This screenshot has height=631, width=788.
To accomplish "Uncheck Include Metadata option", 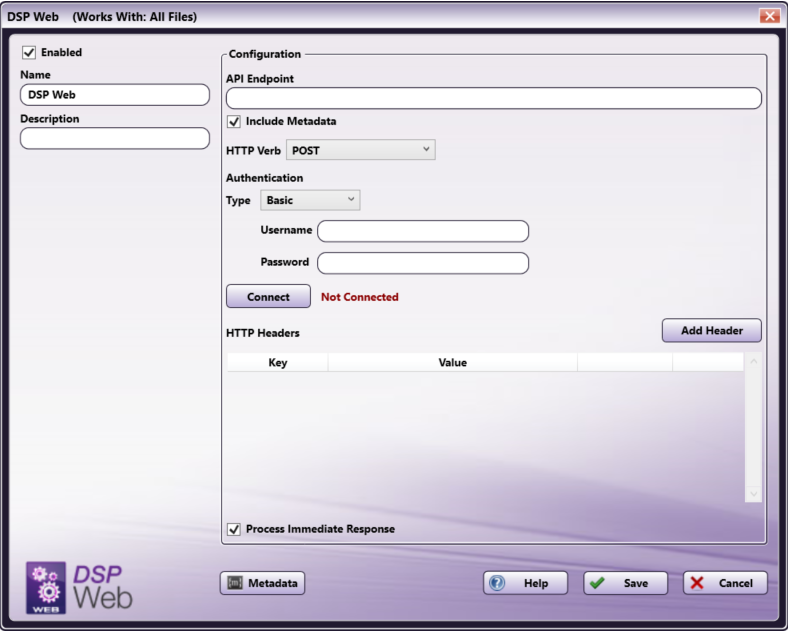I will (x=235, y=122).
